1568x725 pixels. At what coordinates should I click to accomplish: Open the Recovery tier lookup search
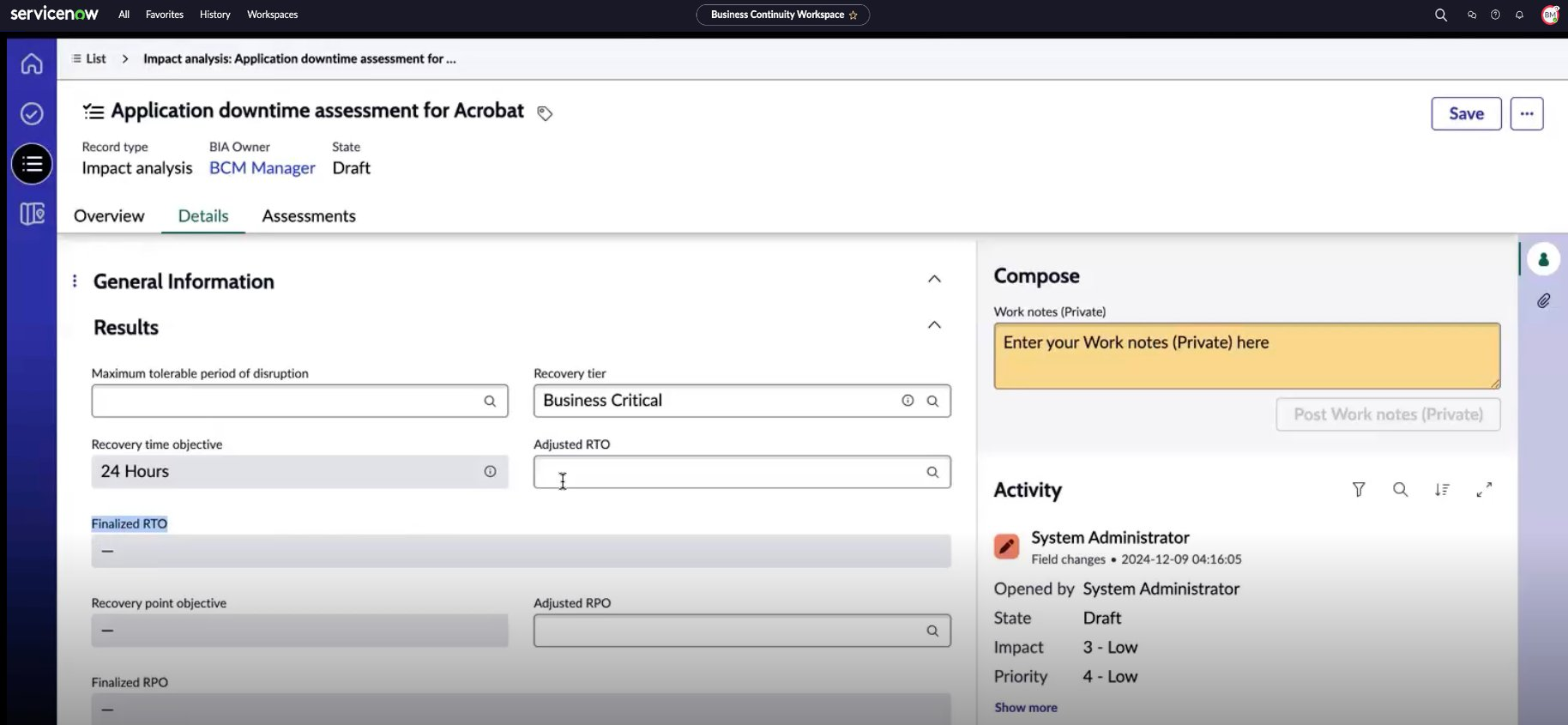(932, 401)
